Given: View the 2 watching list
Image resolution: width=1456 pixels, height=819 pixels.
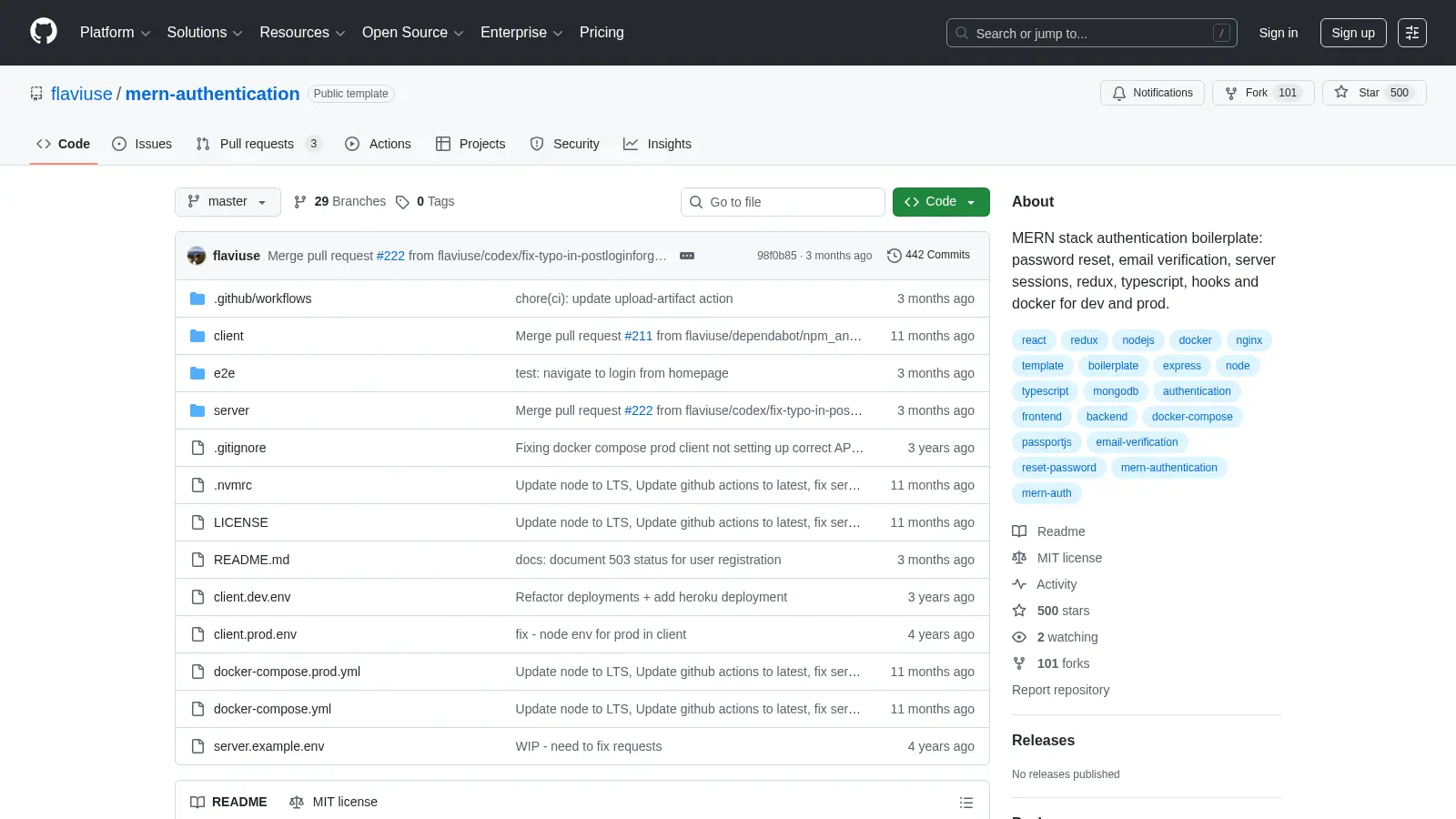Looking at the screenshot, I should pos(1056,637).
